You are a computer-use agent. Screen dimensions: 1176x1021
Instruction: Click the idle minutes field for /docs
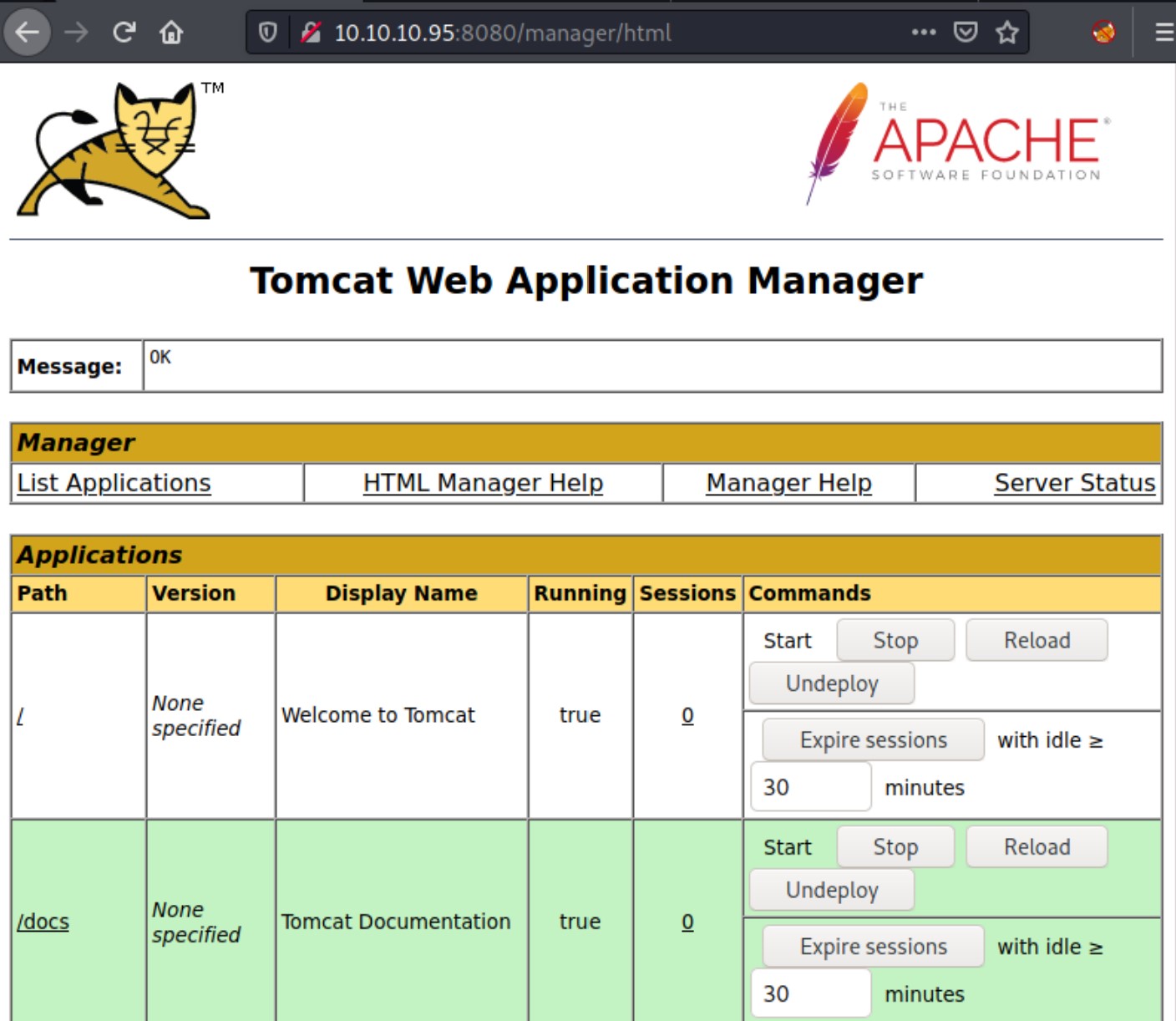pyautogui.click(x=810, y=993)
